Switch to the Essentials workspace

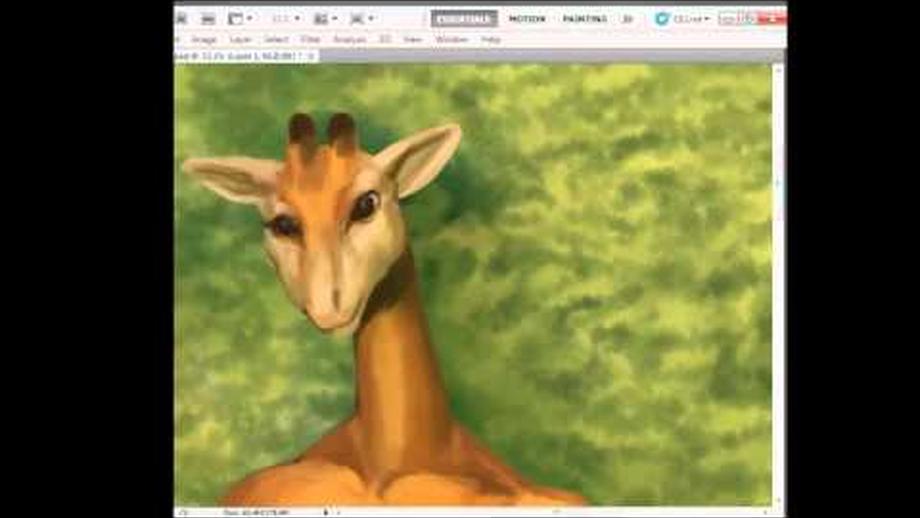[x=464, y=19]
